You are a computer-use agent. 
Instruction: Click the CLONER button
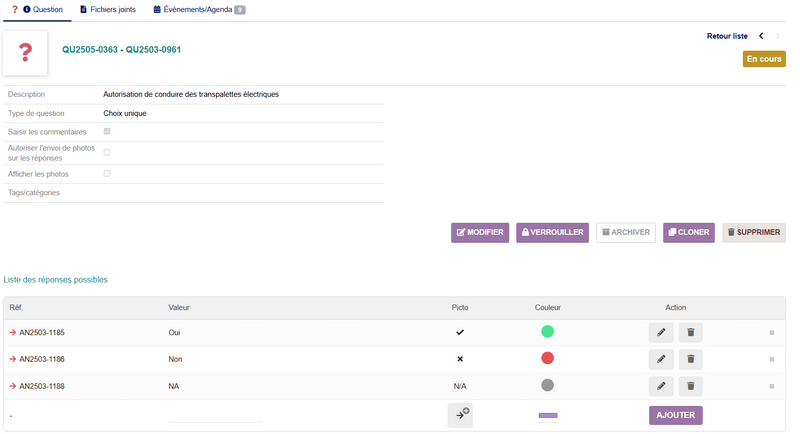click(688, 233)
